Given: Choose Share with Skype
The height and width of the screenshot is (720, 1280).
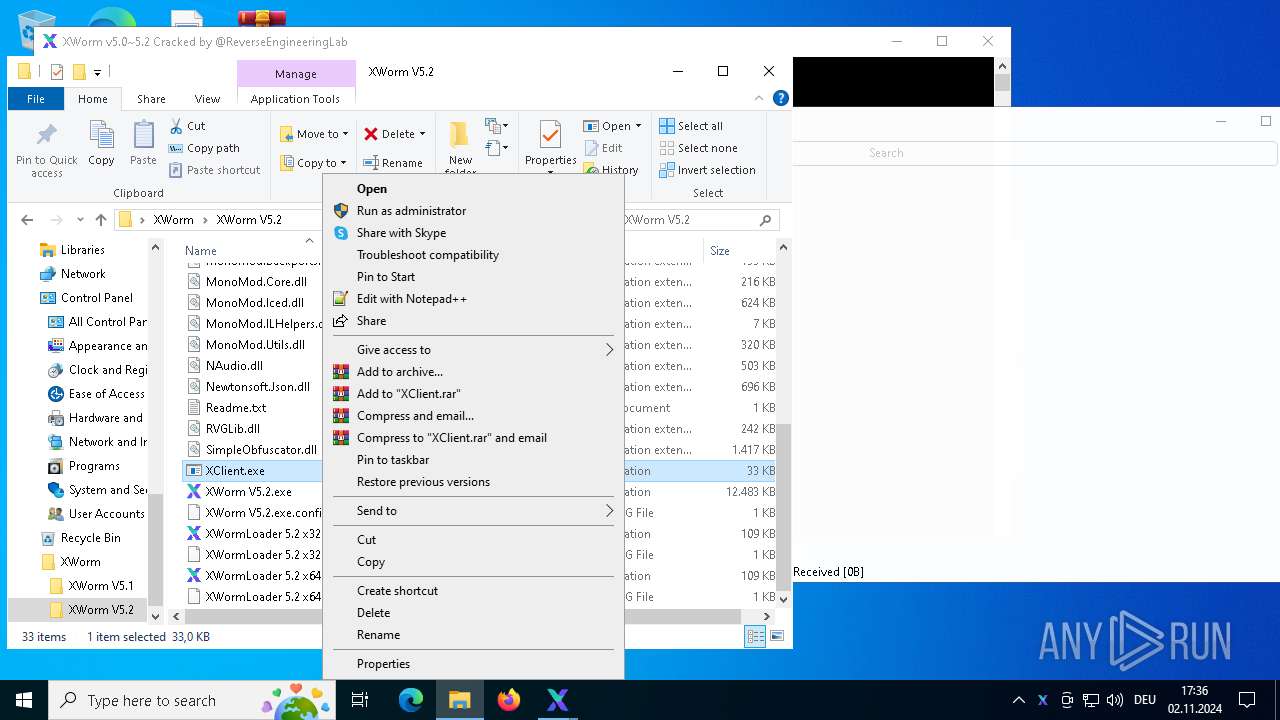Looking at the screenshot, I should [x=473, y=233].
